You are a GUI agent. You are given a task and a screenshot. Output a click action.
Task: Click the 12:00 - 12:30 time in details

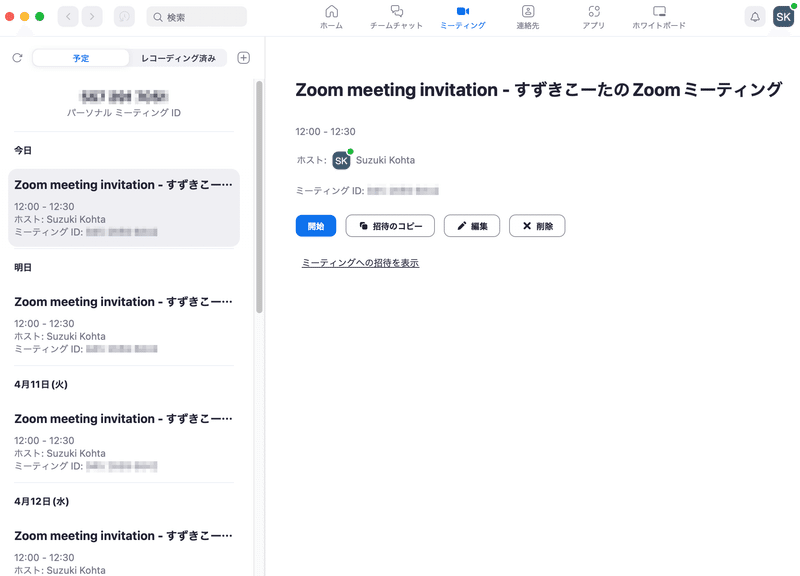(x=326, y=132)
